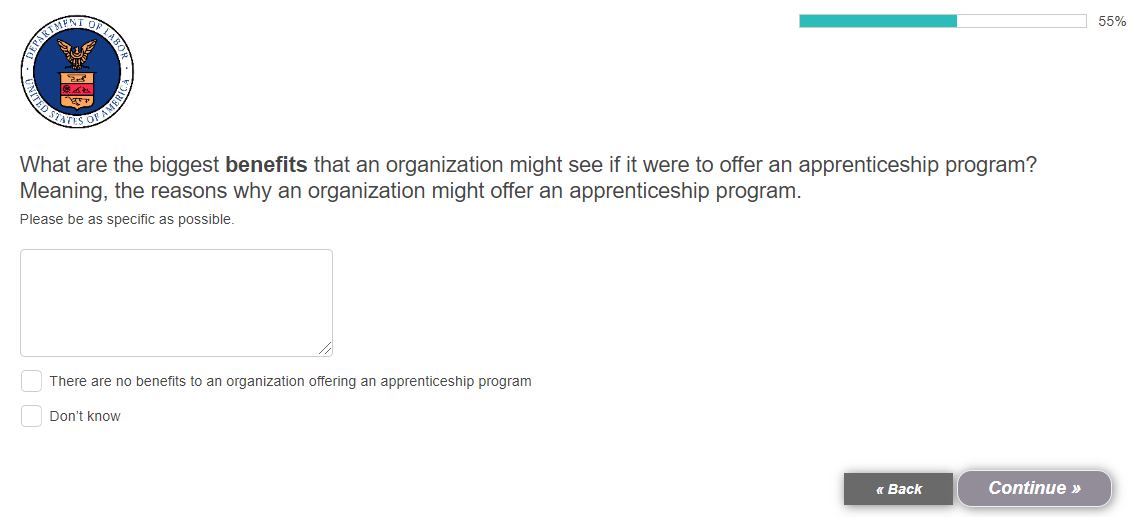Proceed with the Continue button
This screenshot has height=517, width=1144.
tap(1035, 488)
